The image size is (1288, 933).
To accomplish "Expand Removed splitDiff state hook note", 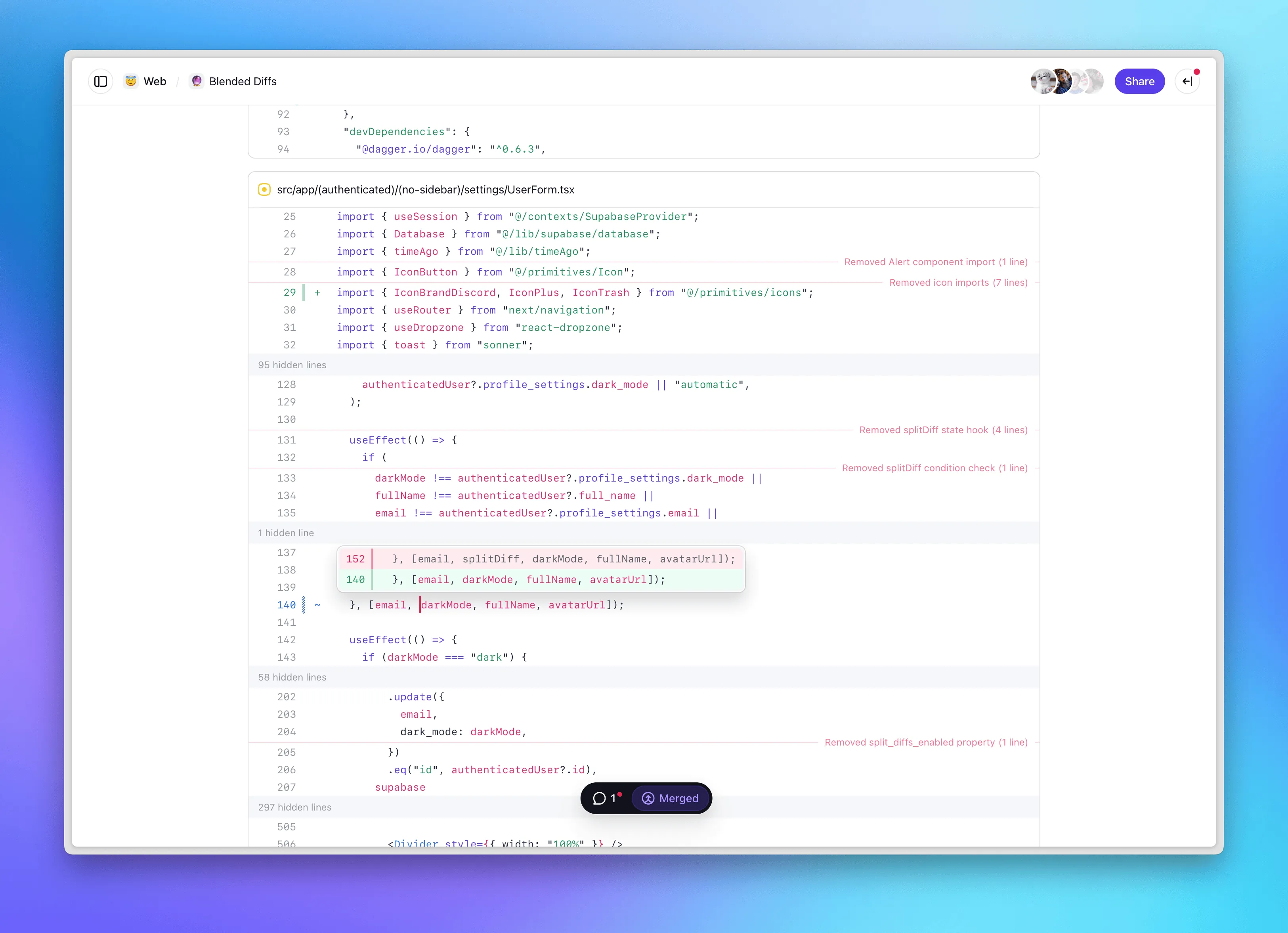I will (x=943, y=430).
